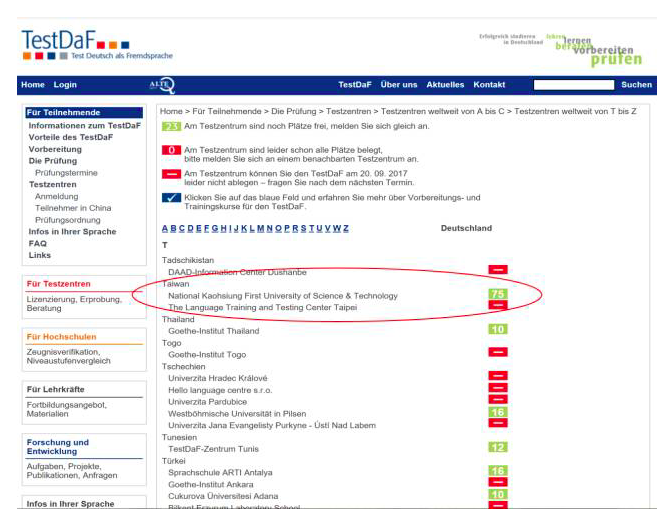Click red badge for Univerzita Pardubice
The image size is (667, 526).
[x=498, y=399]
